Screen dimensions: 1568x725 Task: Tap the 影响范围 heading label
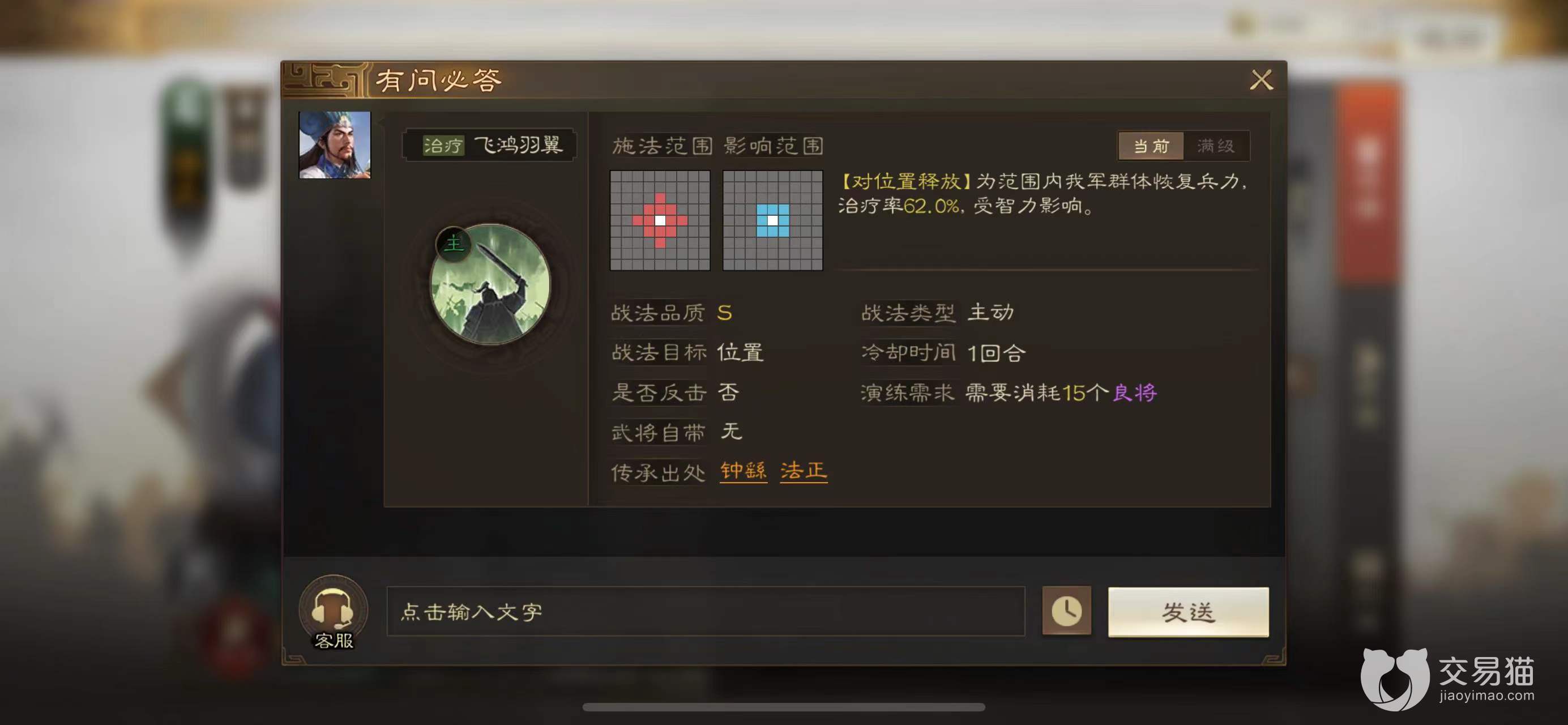coord(774,146)
